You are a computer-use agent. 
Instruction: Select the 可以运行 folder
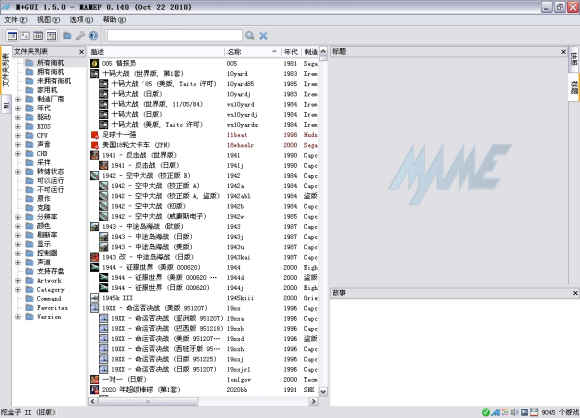[50, 181]
